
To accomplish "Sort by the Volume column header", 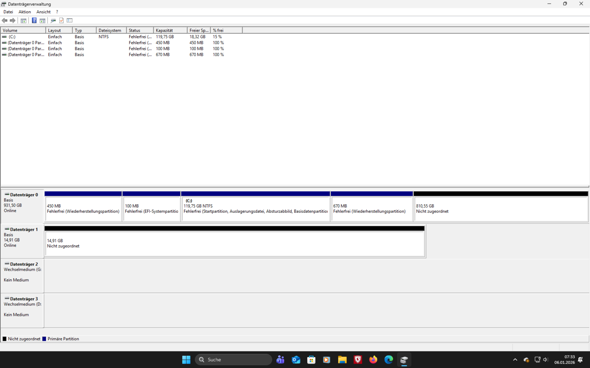I will (23, 30).
